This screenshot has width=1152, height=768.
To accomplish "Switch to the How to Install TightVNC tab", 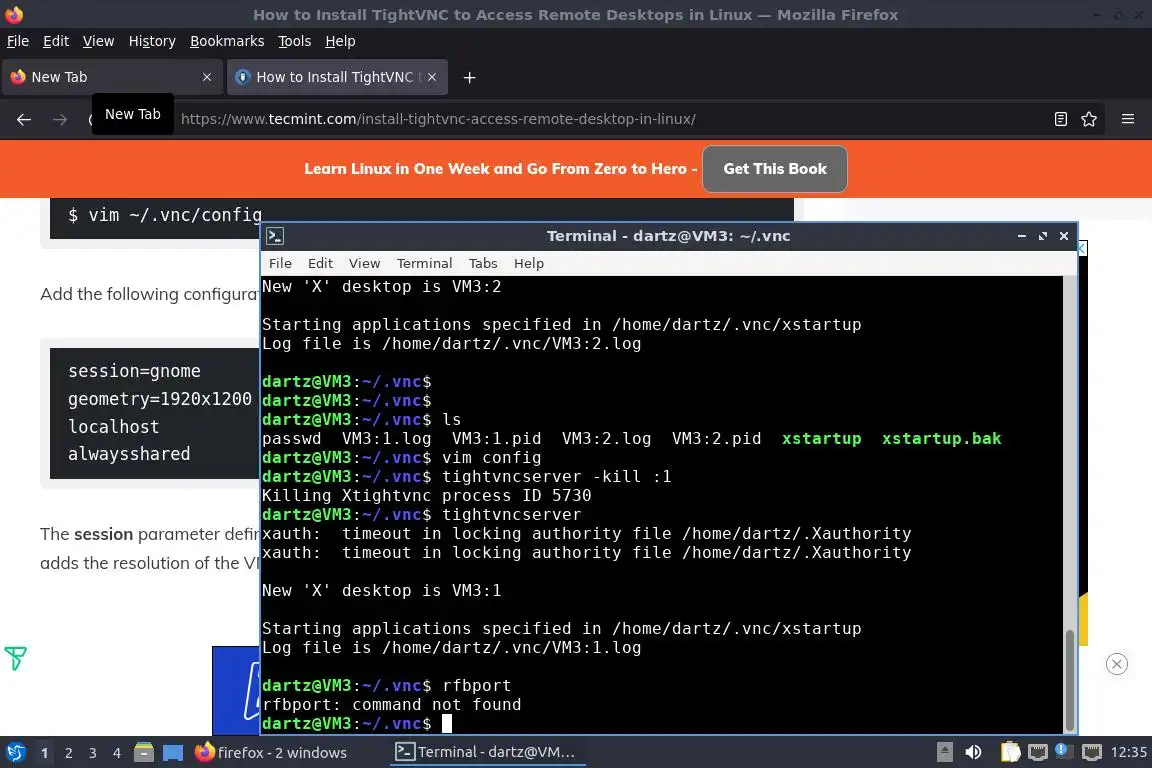I will click(337, 77).
